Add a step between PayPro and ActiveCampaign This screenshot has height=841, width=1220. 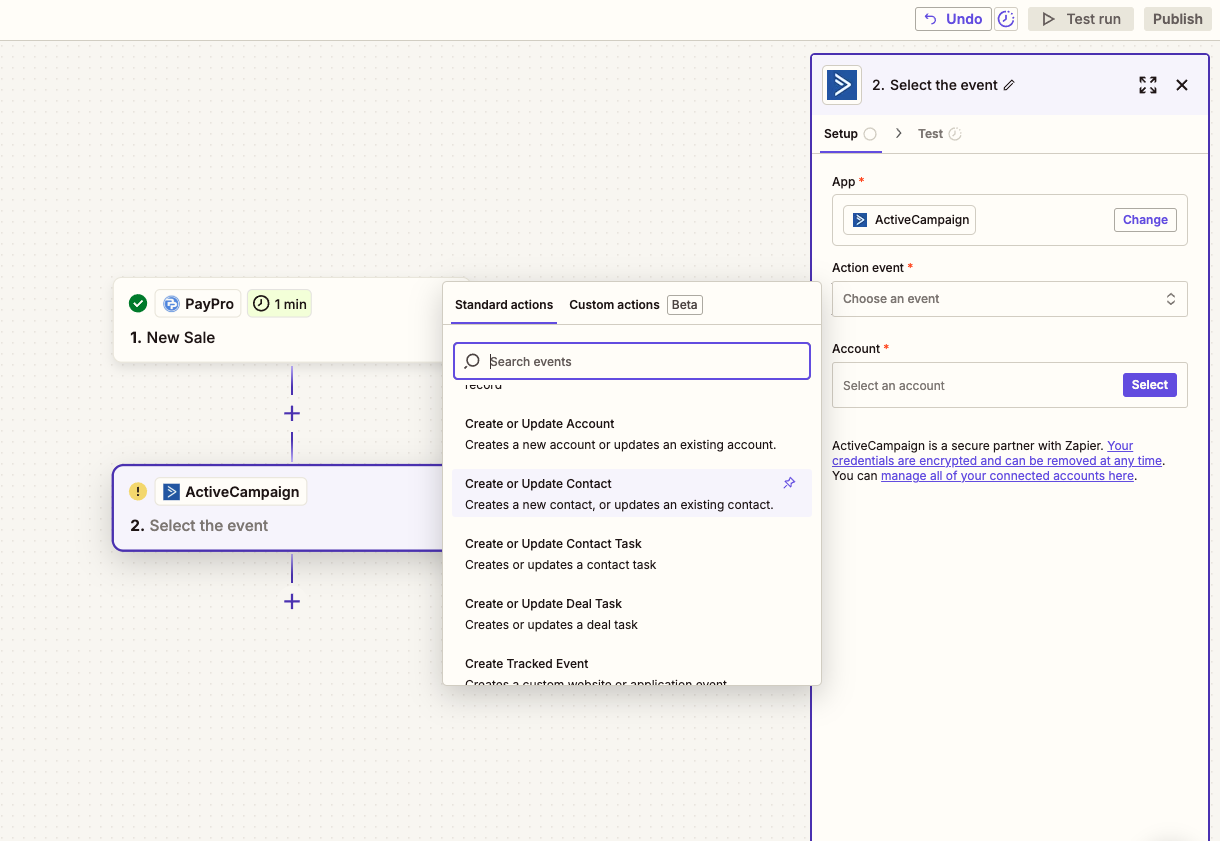tap(292, 413)
